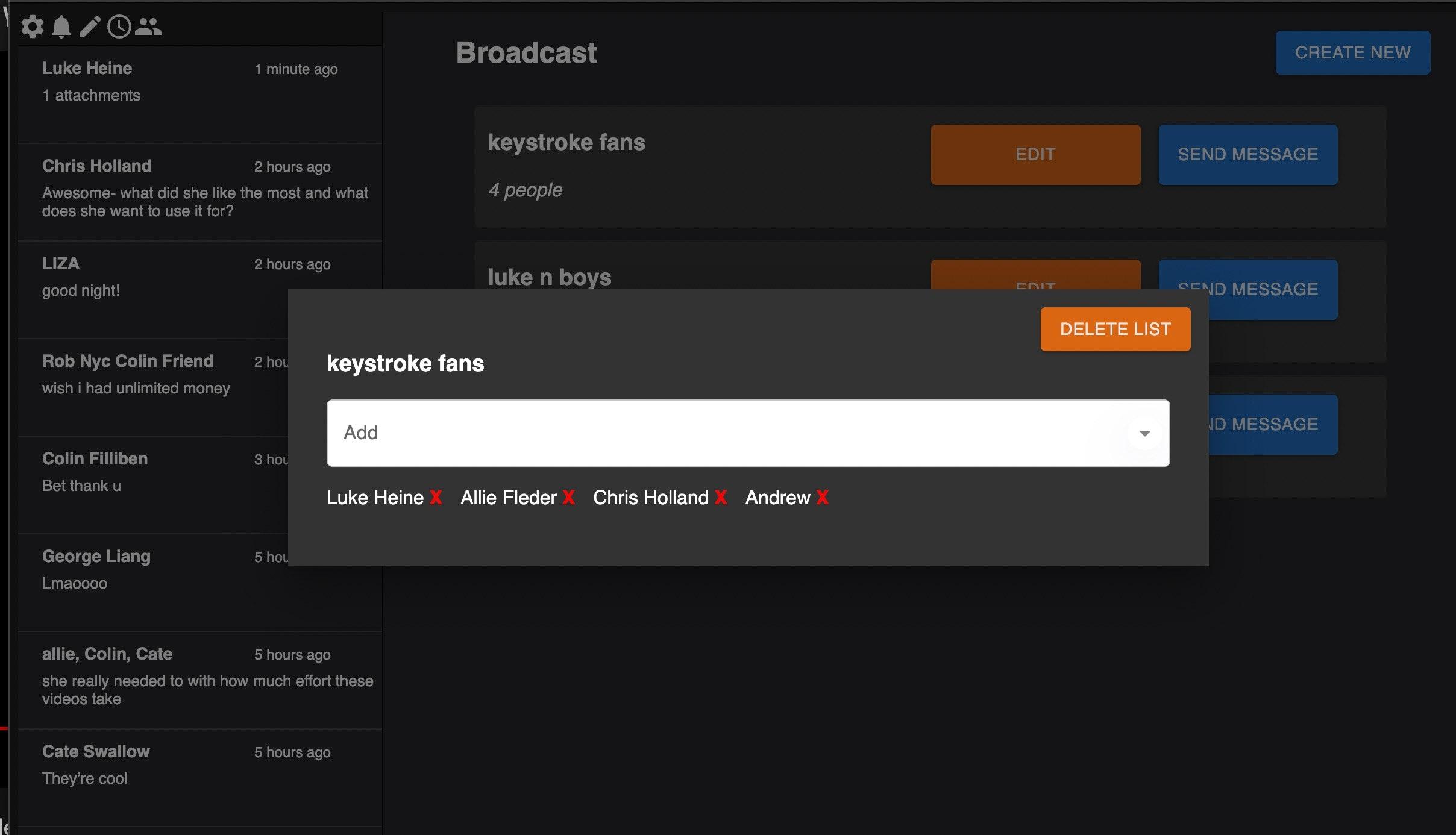Send message to keystroke fans
1456x835 pixels.
1247,155
